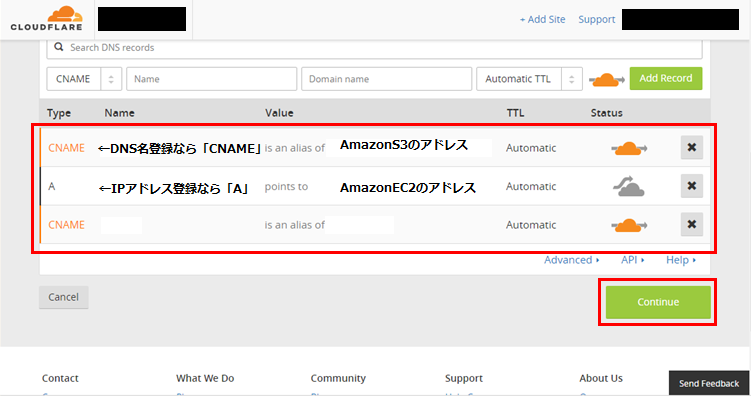Open the Support link in header

[x=596, y=20]
